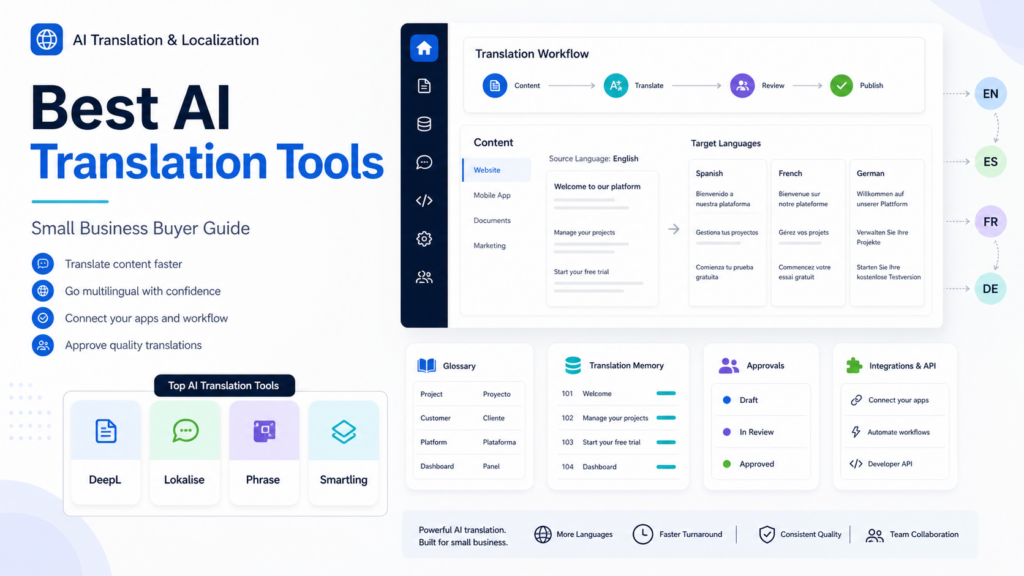Click the arrow between source and target languages
Viewport: 1024px width, 576px height.
[673, 229]
